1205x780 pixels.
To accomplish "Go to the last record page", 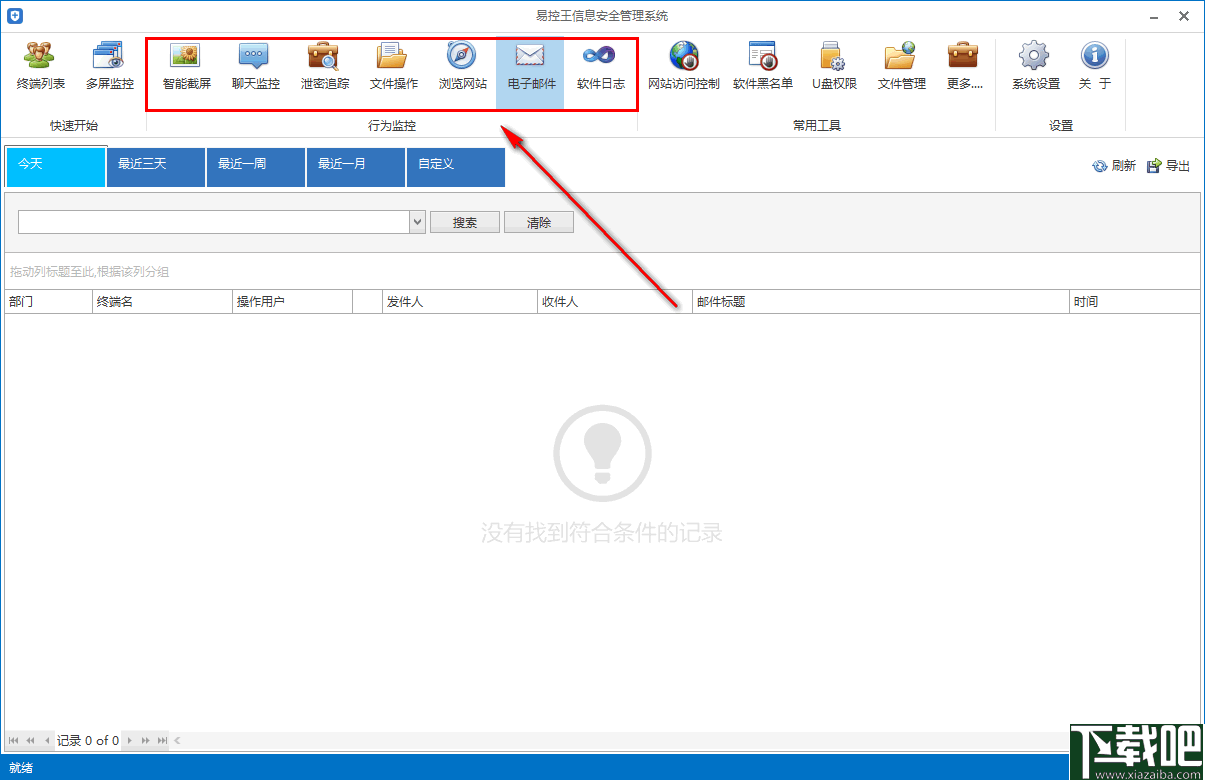I will click(162, 741).
